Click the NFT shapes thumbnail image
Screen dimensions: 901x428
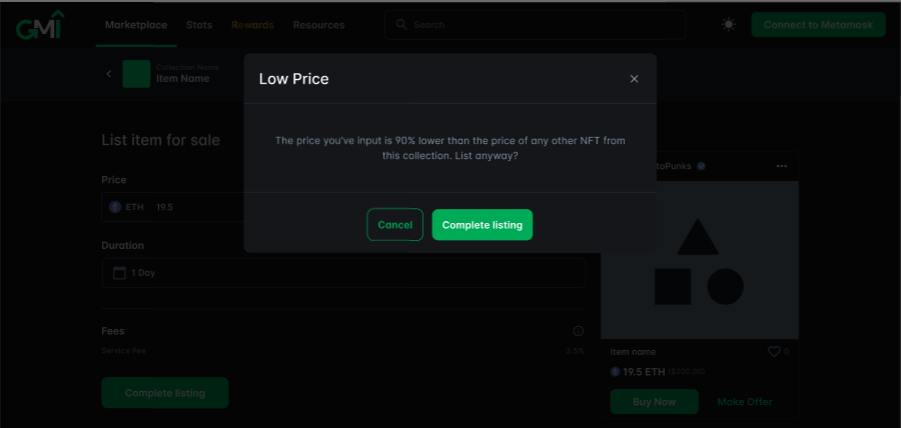(699, 260)
